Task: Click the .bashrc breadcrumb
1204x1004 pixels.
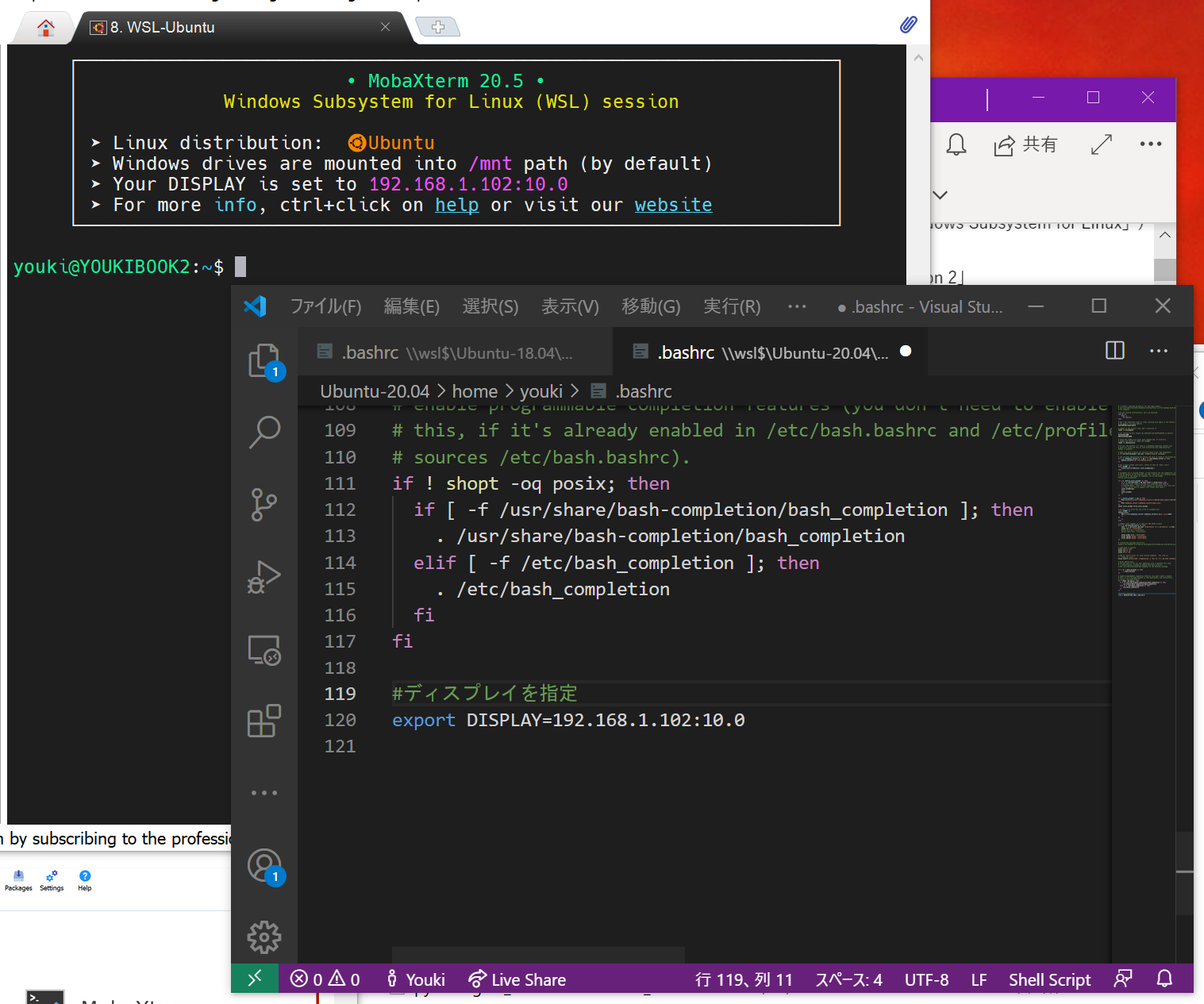Action: coord(633,391)
